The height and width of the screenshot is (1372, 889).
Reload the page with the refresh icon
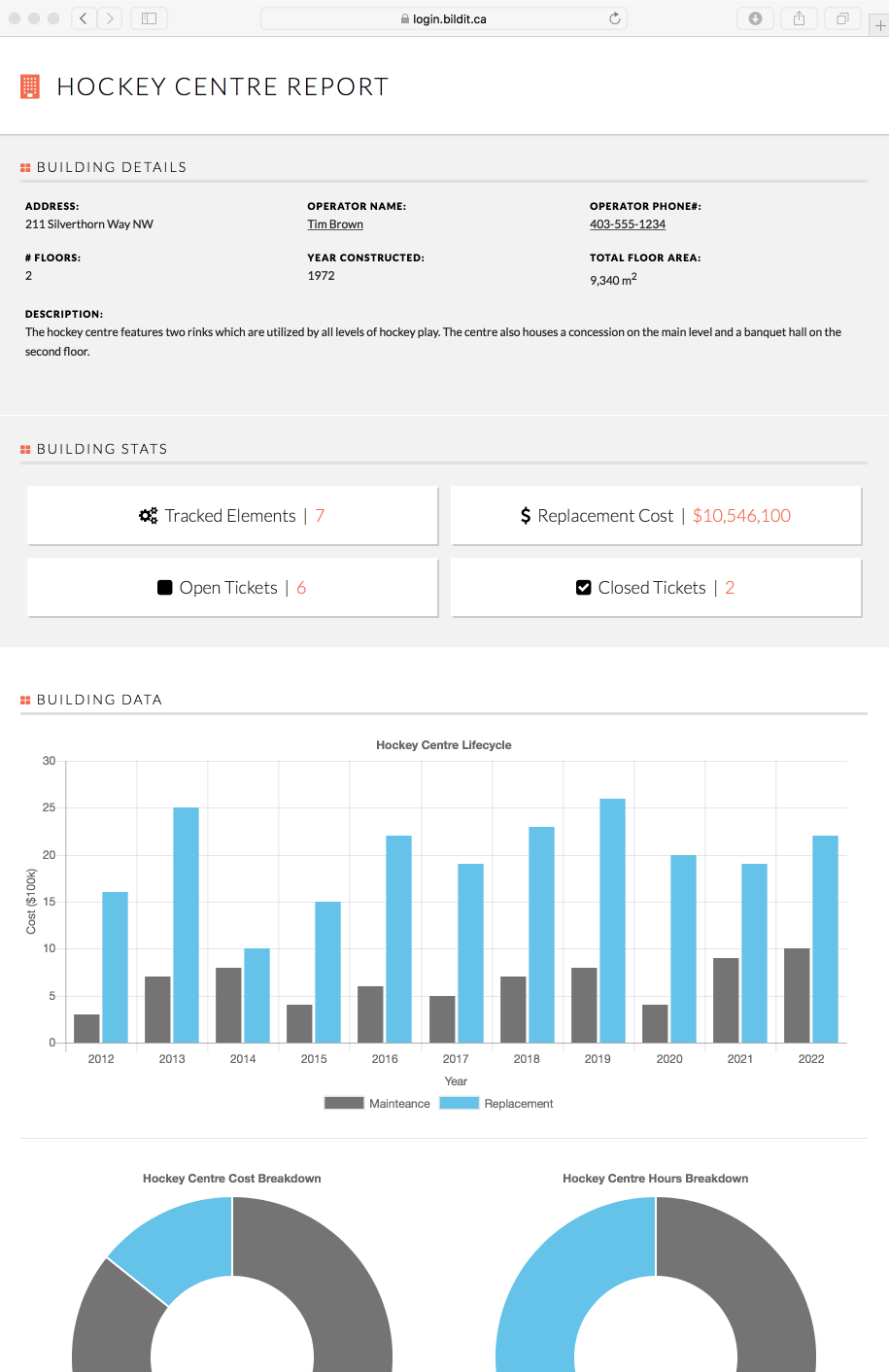(x=615, y=18)
